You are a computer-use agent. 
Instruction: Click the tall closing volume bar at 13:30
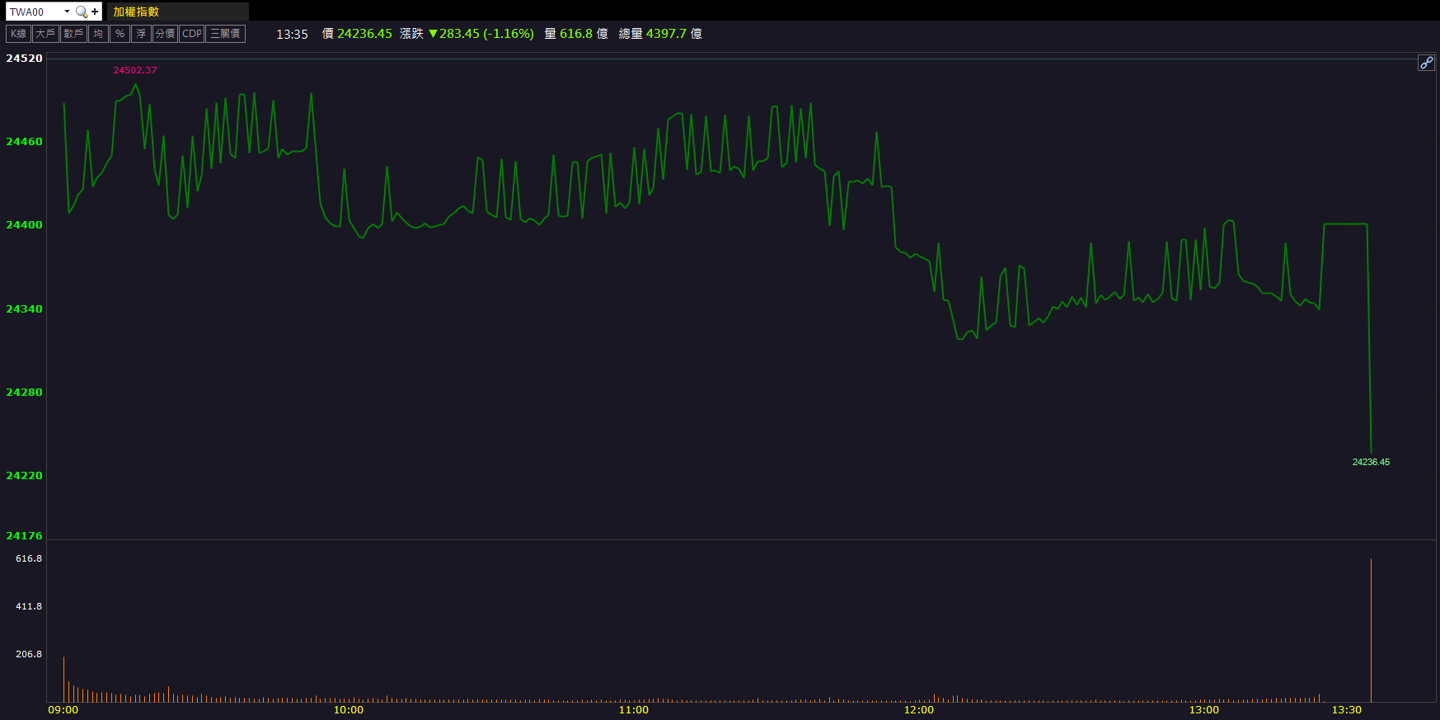1371,630
